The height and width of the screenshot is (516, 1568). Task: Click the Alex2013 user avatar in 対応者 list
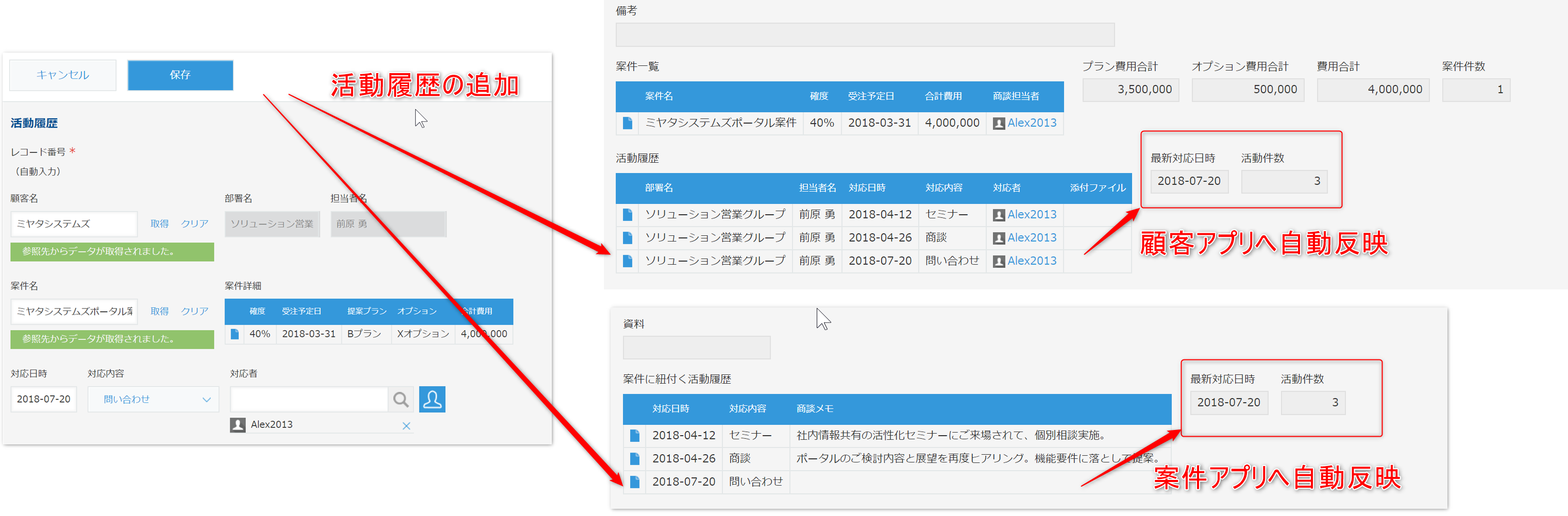[238, 425]
